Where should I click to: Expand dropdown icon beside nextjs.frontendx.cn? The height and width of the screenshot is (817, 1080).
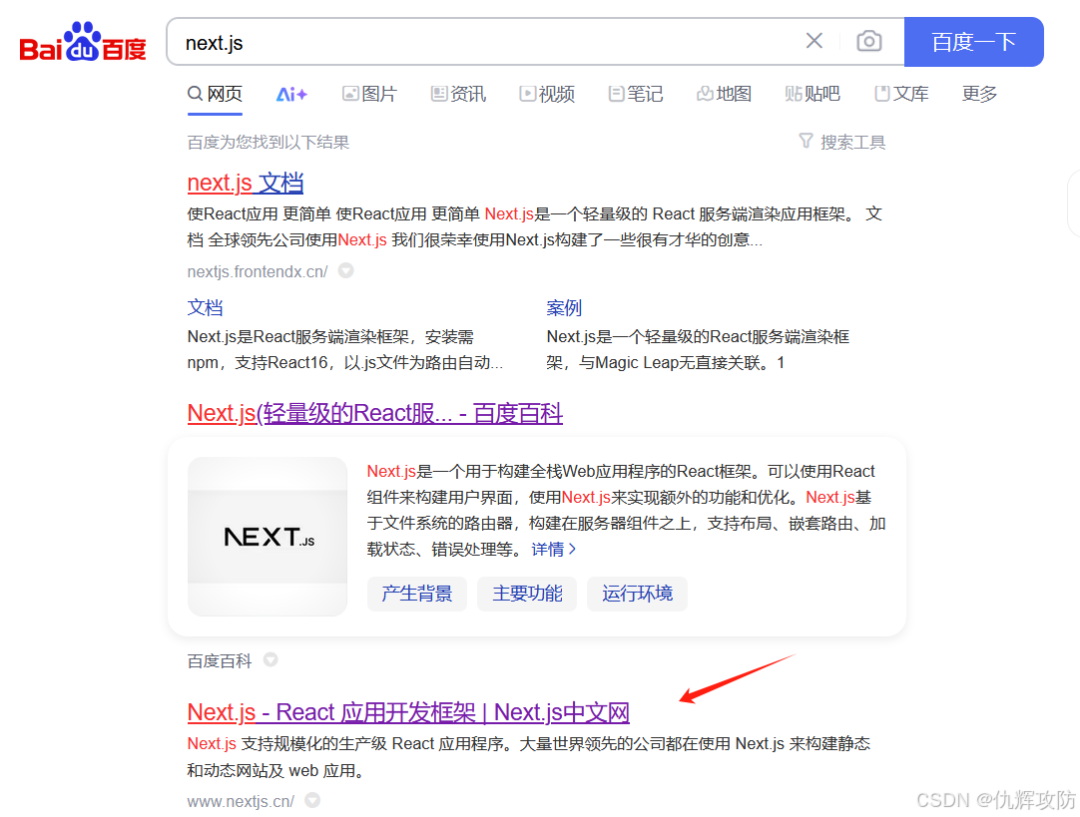[346, 271]
